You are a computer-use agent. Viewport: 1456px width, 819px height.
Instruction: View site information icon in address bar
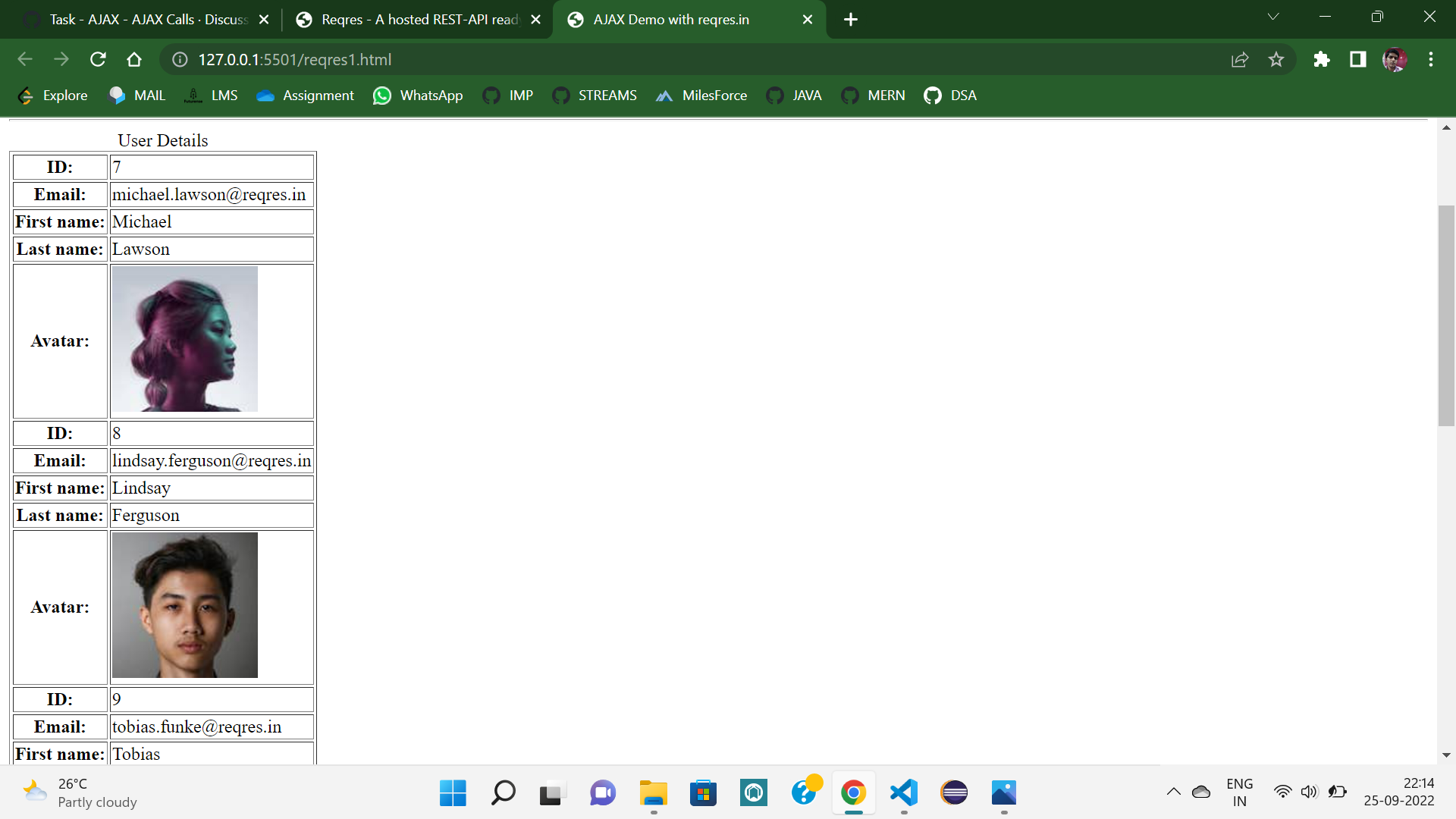(x=180, y=59)
